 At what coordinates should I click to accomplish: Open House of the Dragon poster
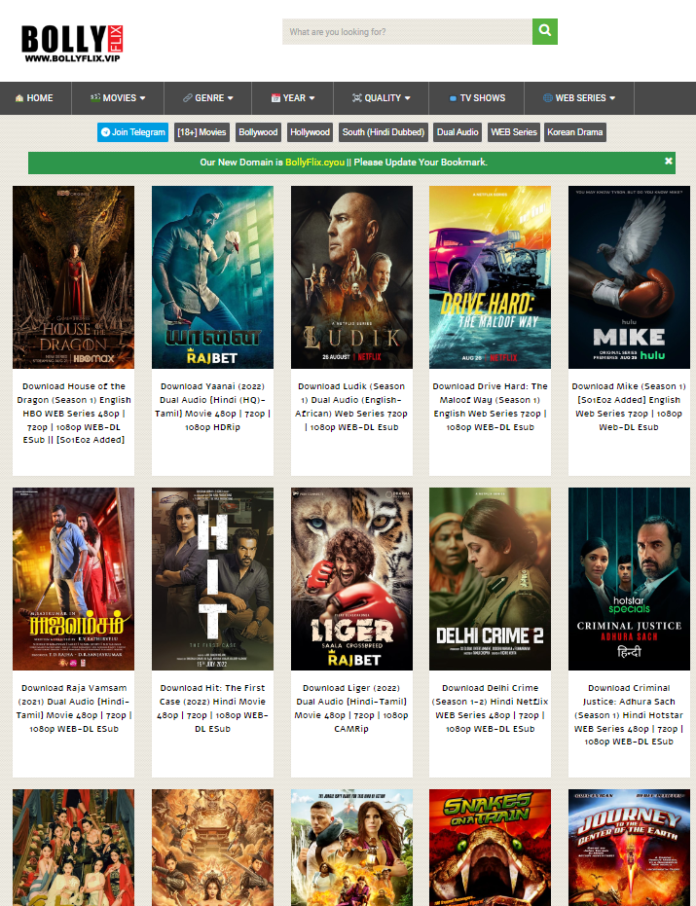(x=73, y=277)
